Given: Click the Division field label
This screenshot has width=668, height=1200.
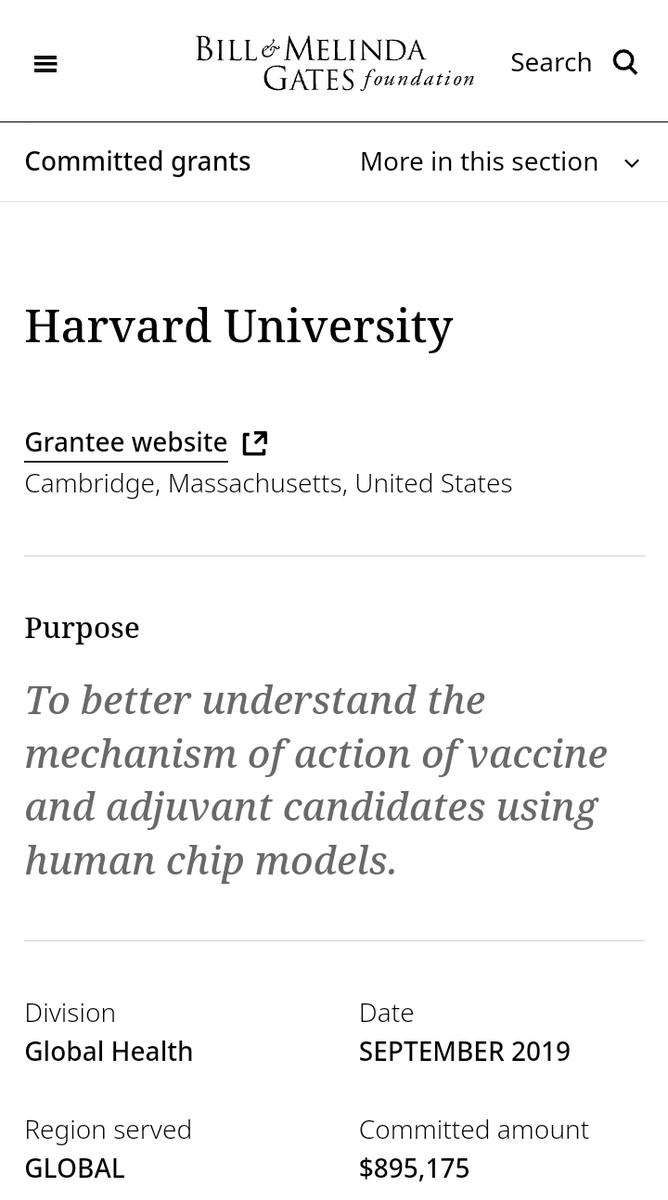Looking at the screenshot, I should (70, 1013).
